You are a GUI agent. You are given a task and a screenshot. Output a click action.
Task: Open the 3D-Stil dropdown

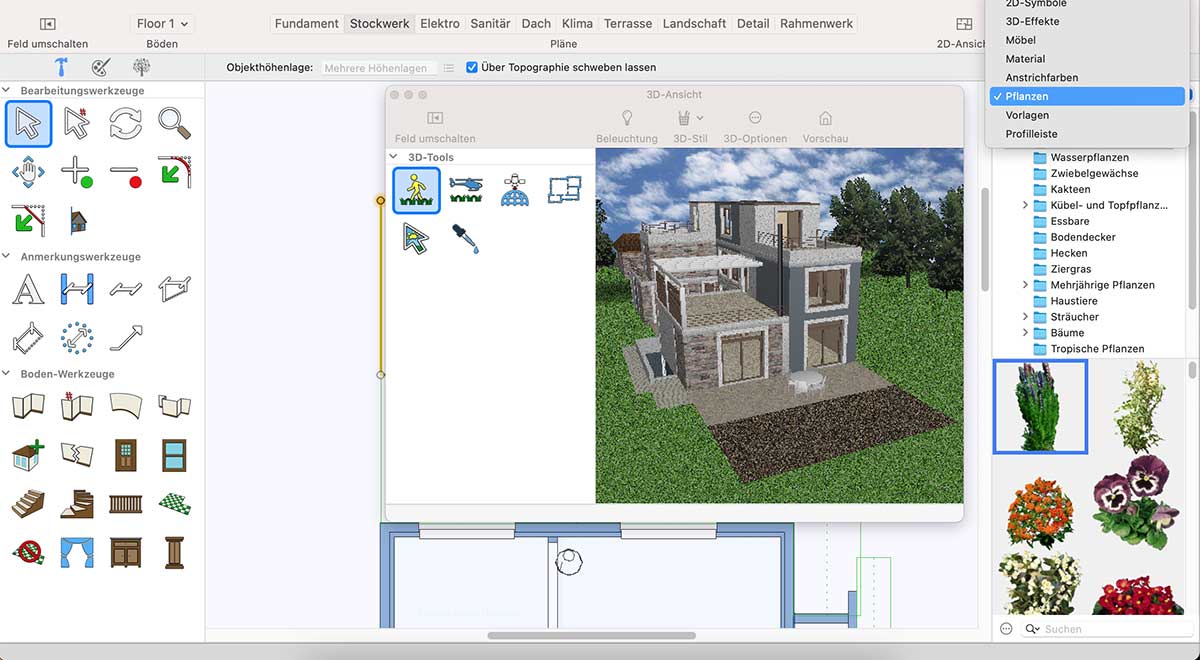(x=689, y=119)
